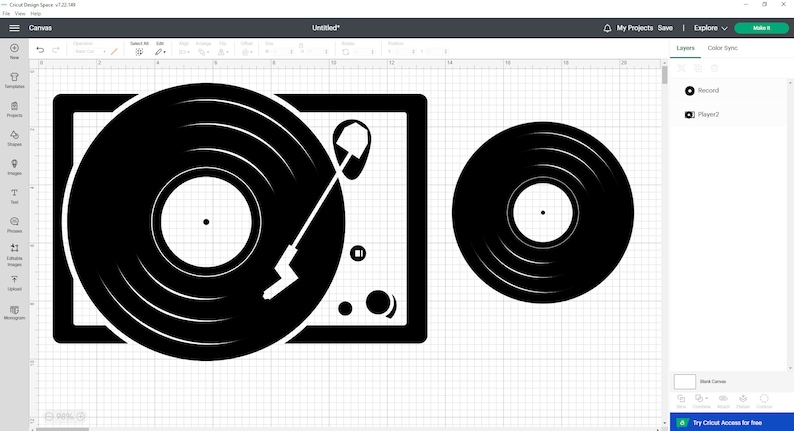
Task: Open the File menu
Action: tap(6, 14)
